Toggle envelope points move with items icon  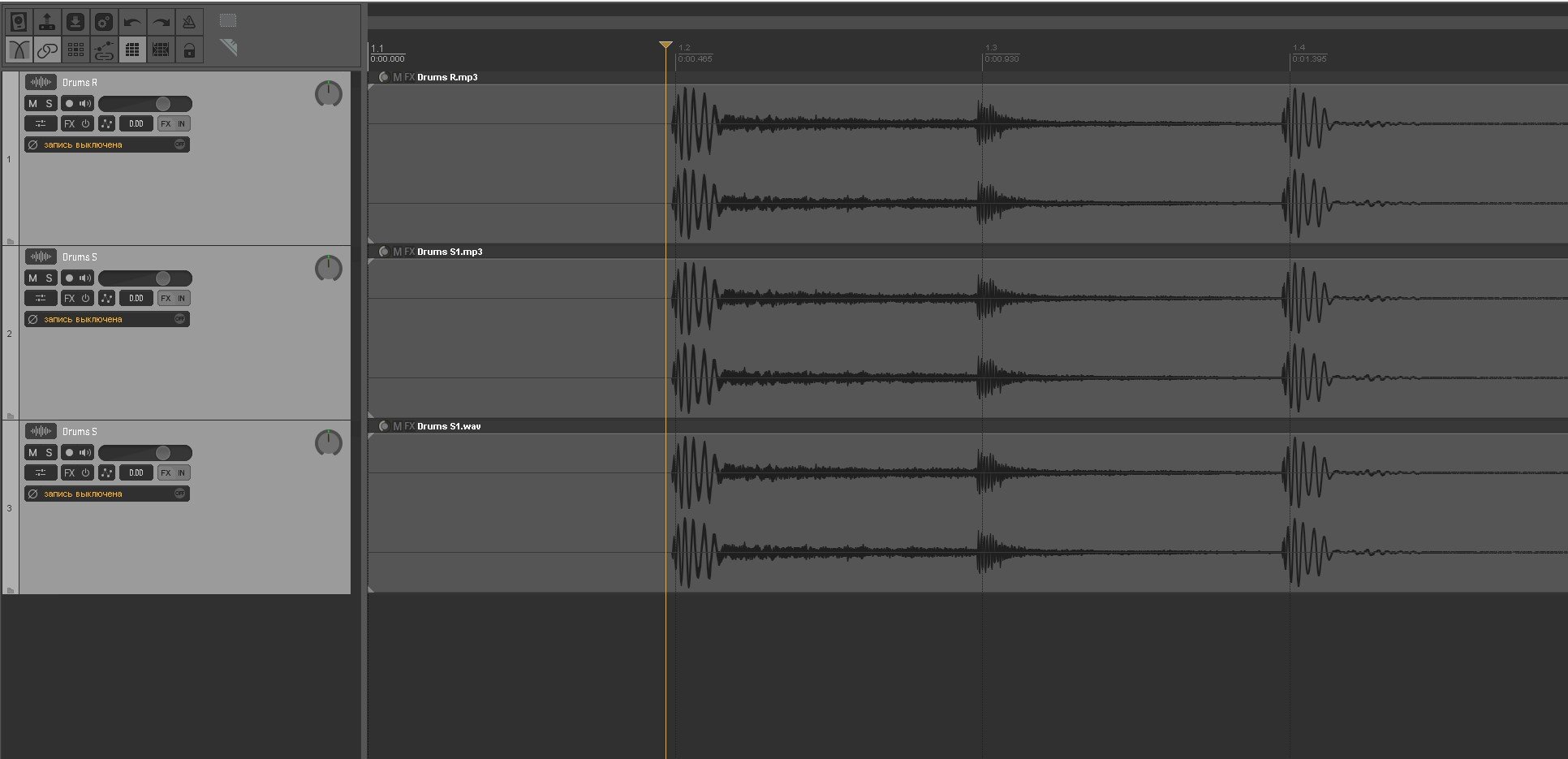[104, 50]
